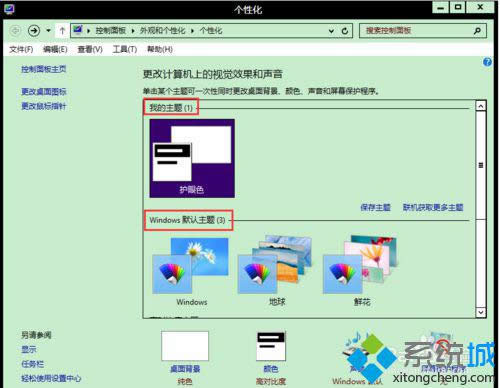Click the computer icon in address bar
The width and height of the screenshot is (500, 388).
78,30
